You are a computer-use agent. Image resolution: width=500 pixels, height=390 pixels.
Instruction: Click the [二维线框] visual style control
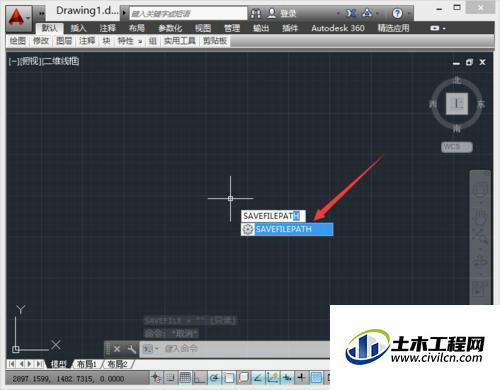tap(60, 61)
